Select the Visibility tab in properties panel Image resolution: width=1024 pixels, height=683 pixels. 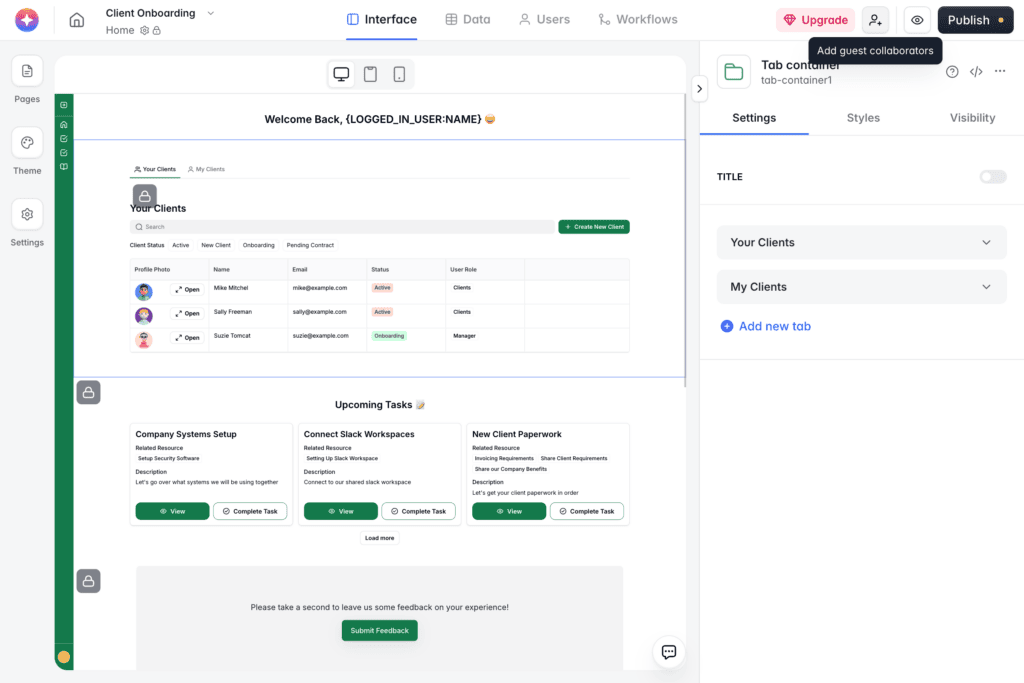click(x=972, y=118)
